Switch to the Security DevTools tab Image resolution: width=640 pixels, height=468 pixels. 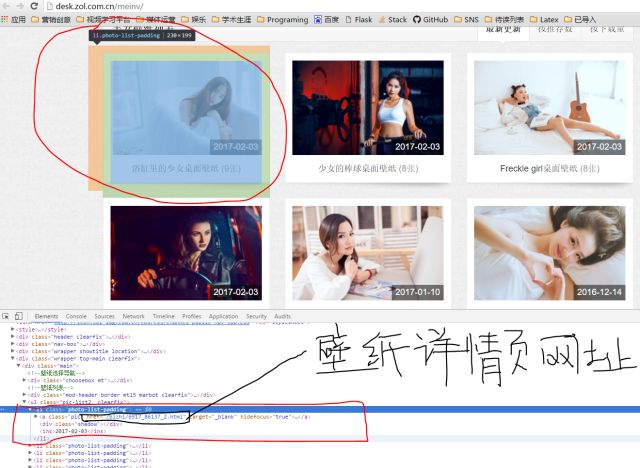pos(256,316)
